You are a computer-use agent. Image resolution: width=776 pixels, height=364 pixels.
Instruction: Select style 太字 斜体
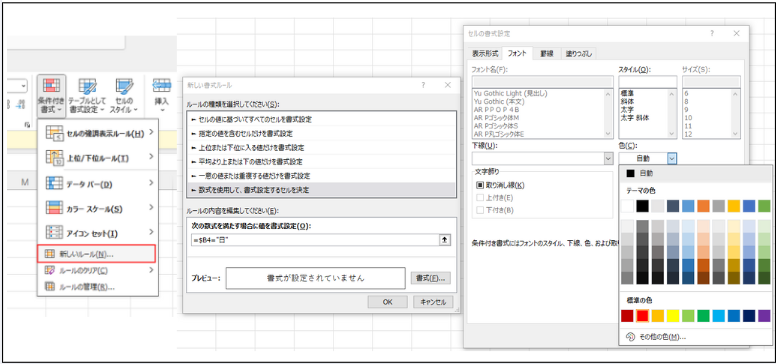pos(635,118)
